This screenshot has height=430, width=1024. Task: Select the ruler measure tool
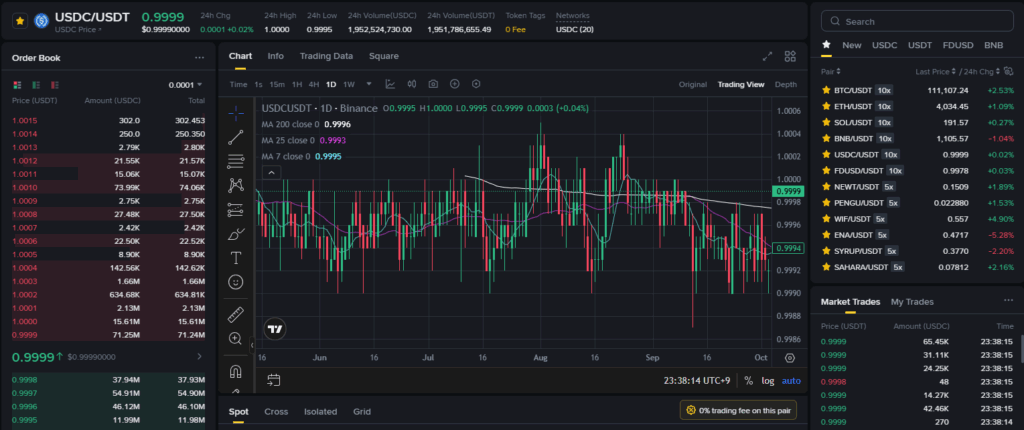(236, 315)
